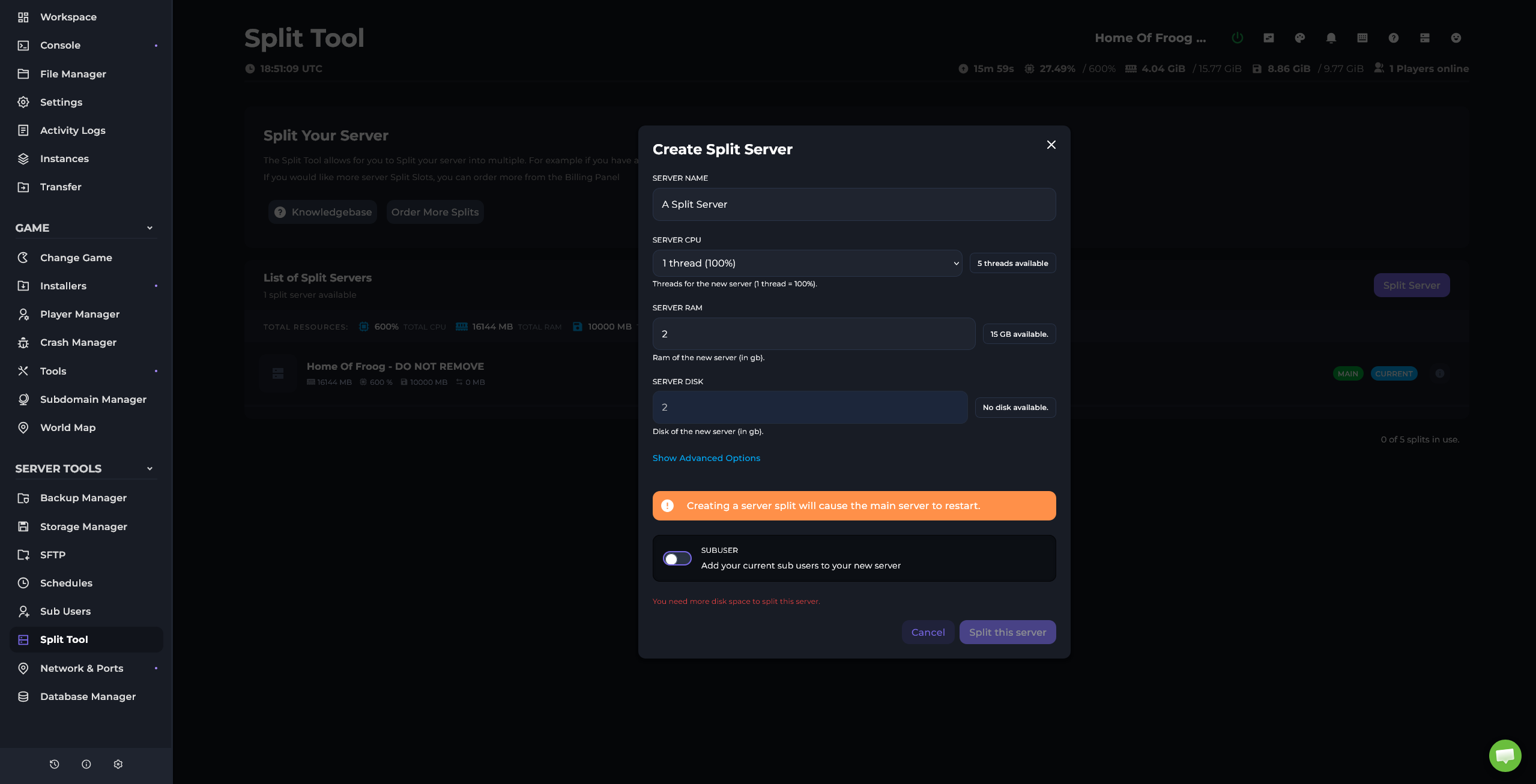Cancel the split server dialog
This screenshot has height=784, width=1536.
pyautogui.click(x=928, y=632)
